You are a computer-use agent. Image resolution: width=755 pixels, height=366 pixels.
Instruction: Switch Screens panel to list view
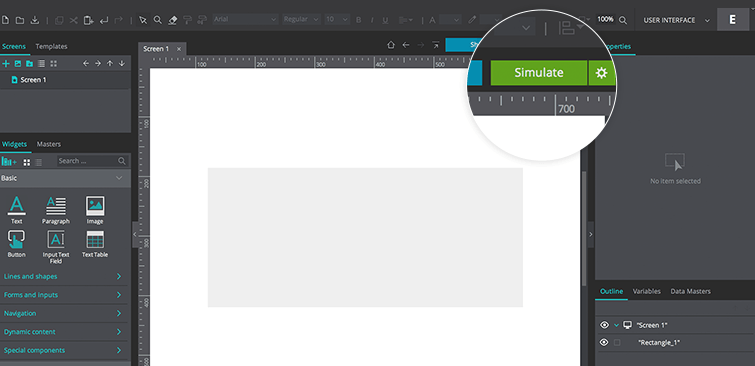[x=42, y=64]
